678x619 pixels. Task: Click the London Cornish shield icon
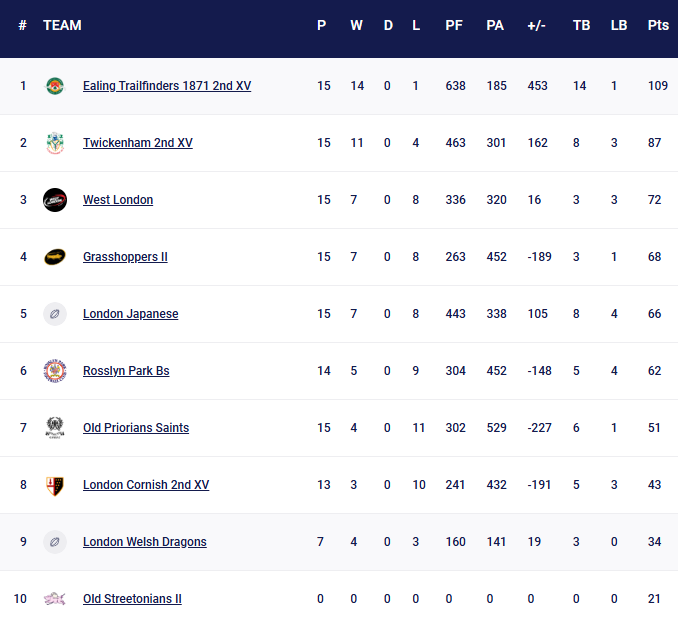click(x=55, y=485)
